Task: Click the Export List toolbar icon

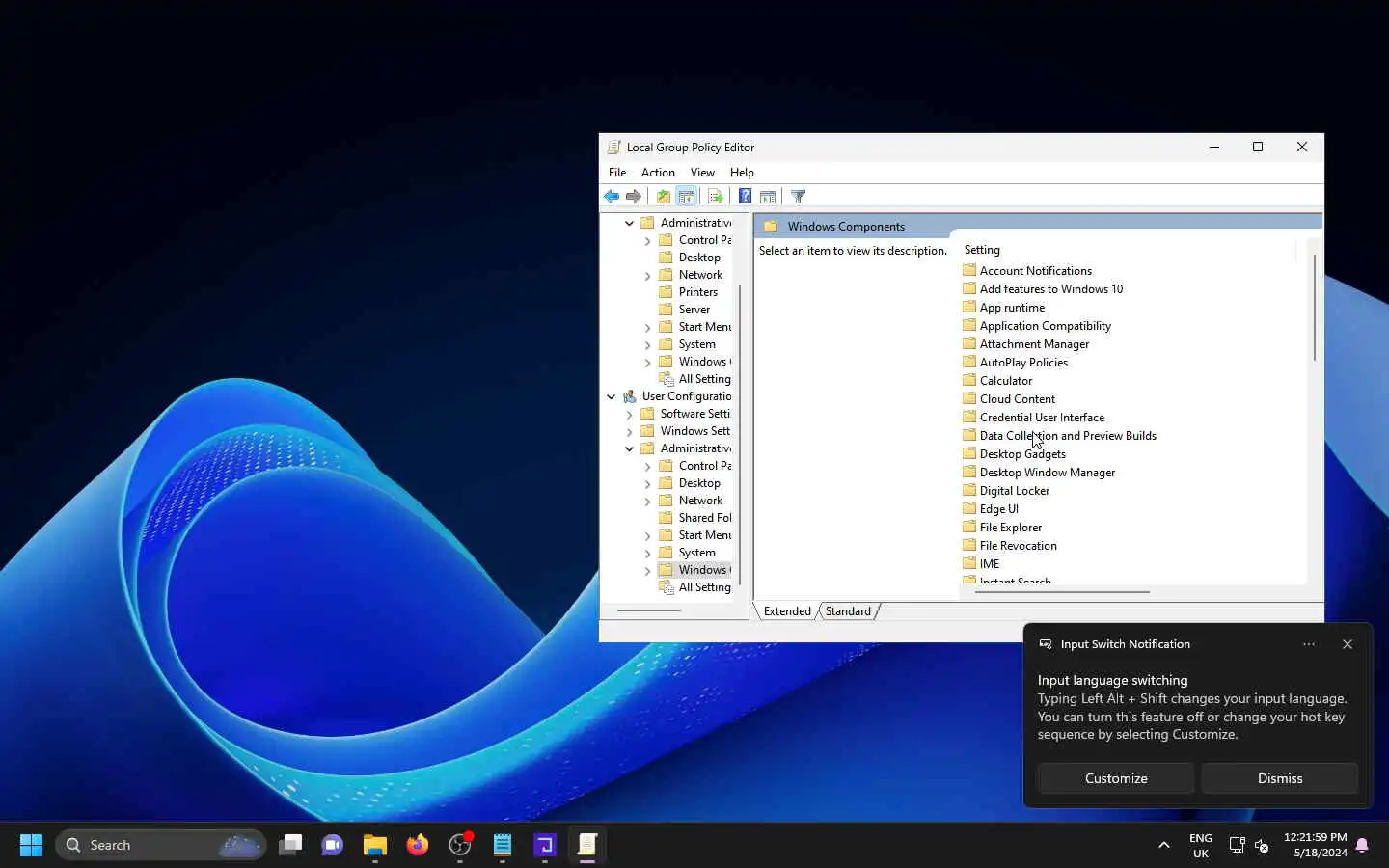Action: pyautogui.click(x=715, y=197)
